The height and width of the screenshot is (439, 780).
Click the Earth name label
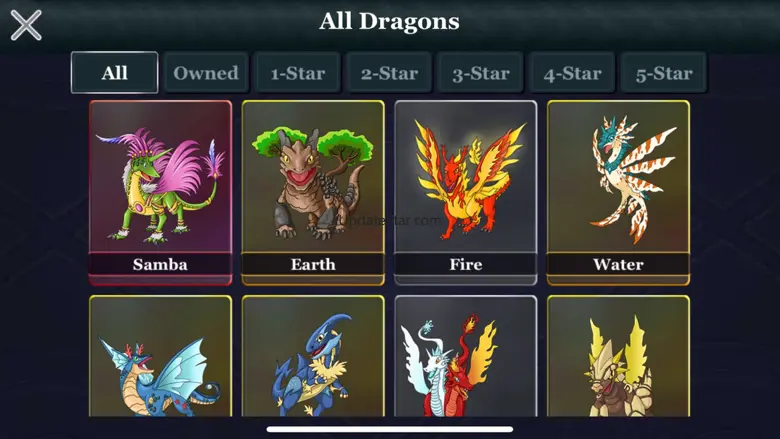click(x=313, y=264)
